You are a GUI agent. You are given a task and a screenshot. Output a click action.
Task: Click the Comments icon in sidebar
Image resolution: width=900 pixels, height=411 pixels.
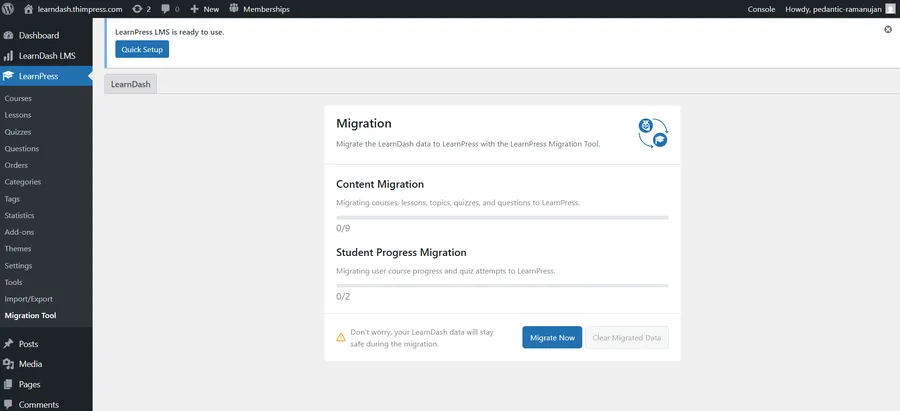pyautogui.click(x=8, y=405)
